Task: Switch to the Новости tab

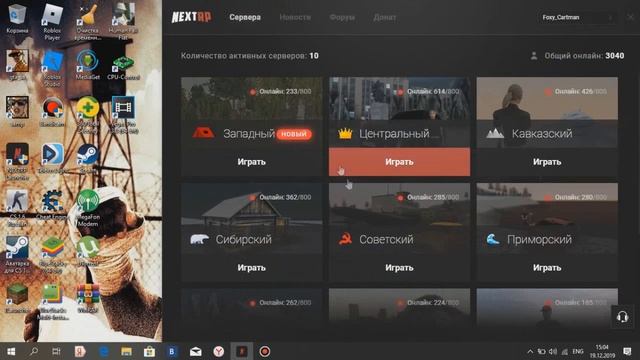Action: click(x=295, y=17)
